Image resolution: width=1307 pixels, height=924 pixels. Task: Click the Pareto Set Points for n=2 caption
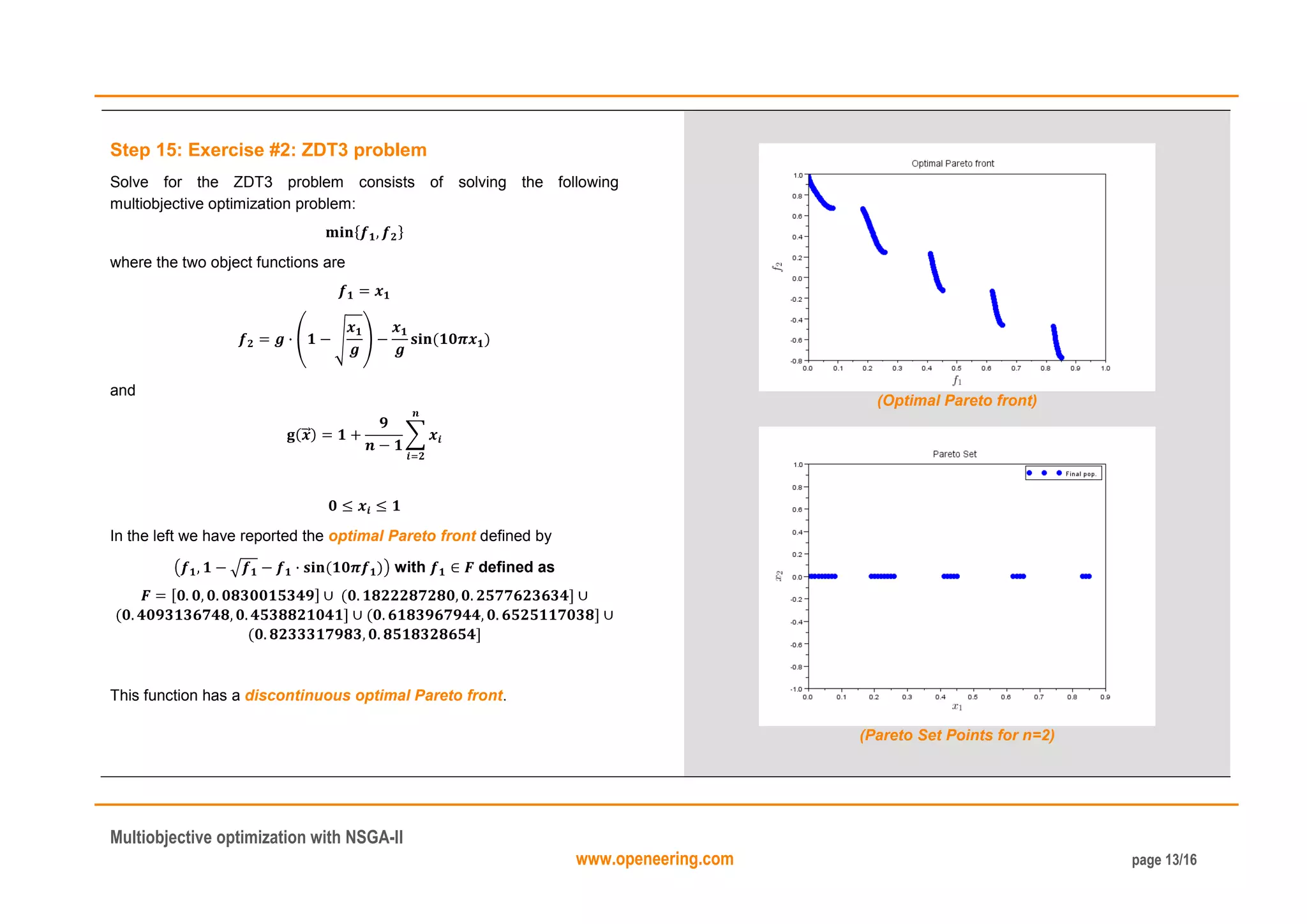pos(956,735)
